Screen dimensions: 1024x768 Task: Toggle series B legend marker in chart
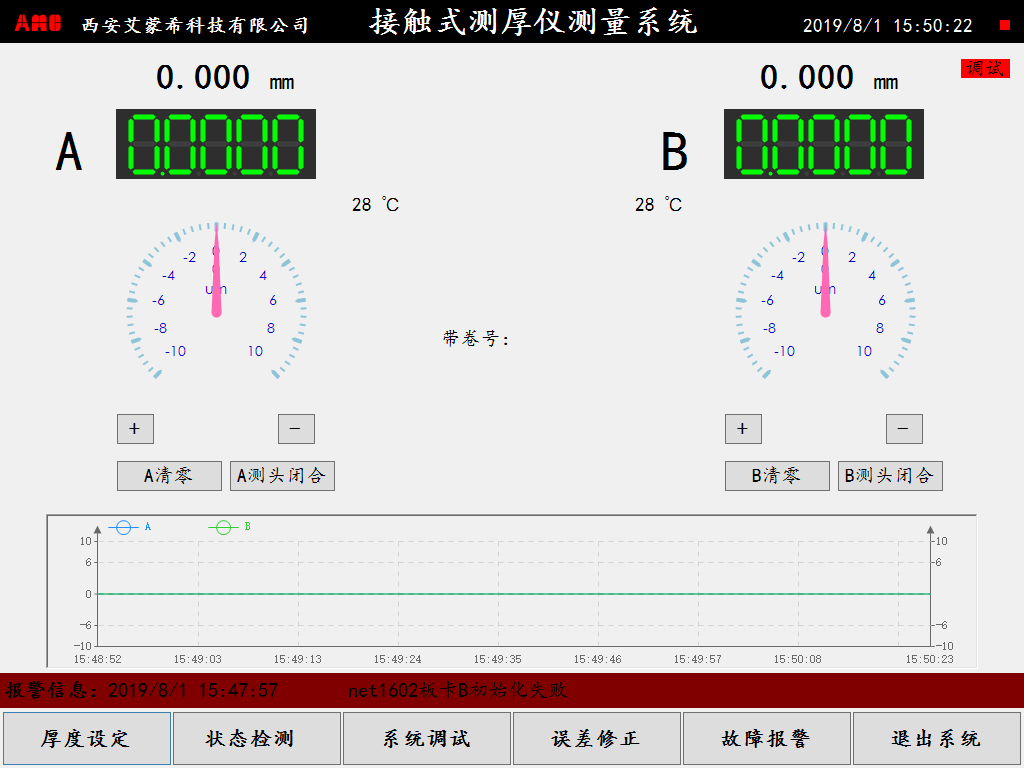pyautogui.click(x=224, y=527)
